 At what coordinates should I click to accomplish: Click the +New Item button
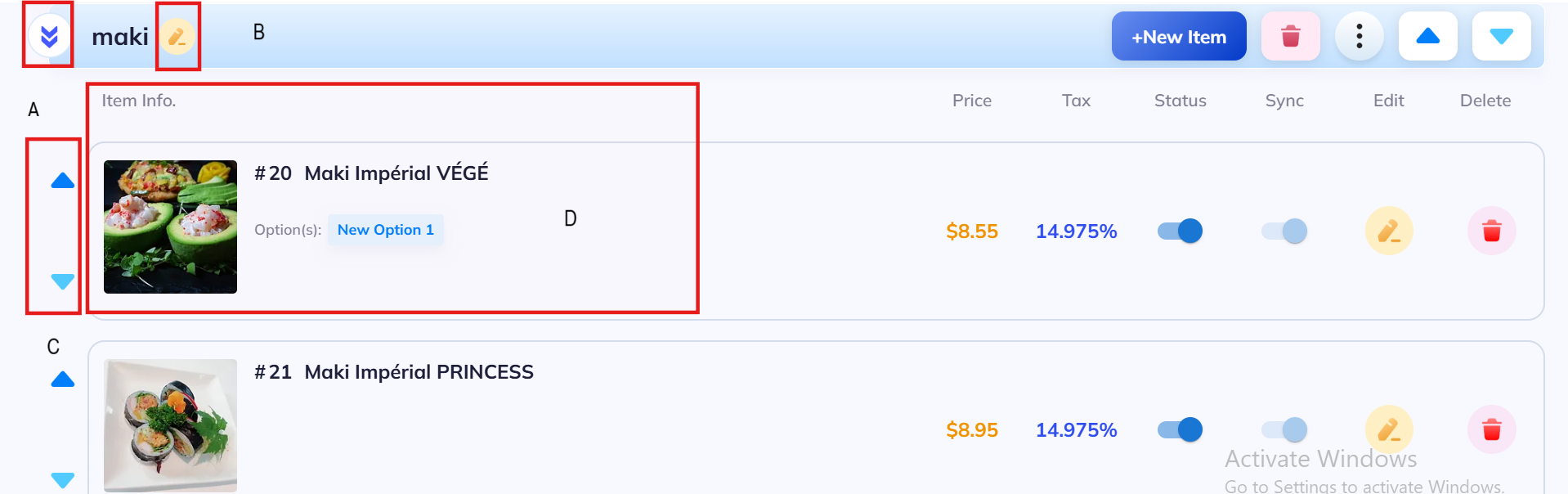pyautogui.click(x=1179, y=37)
